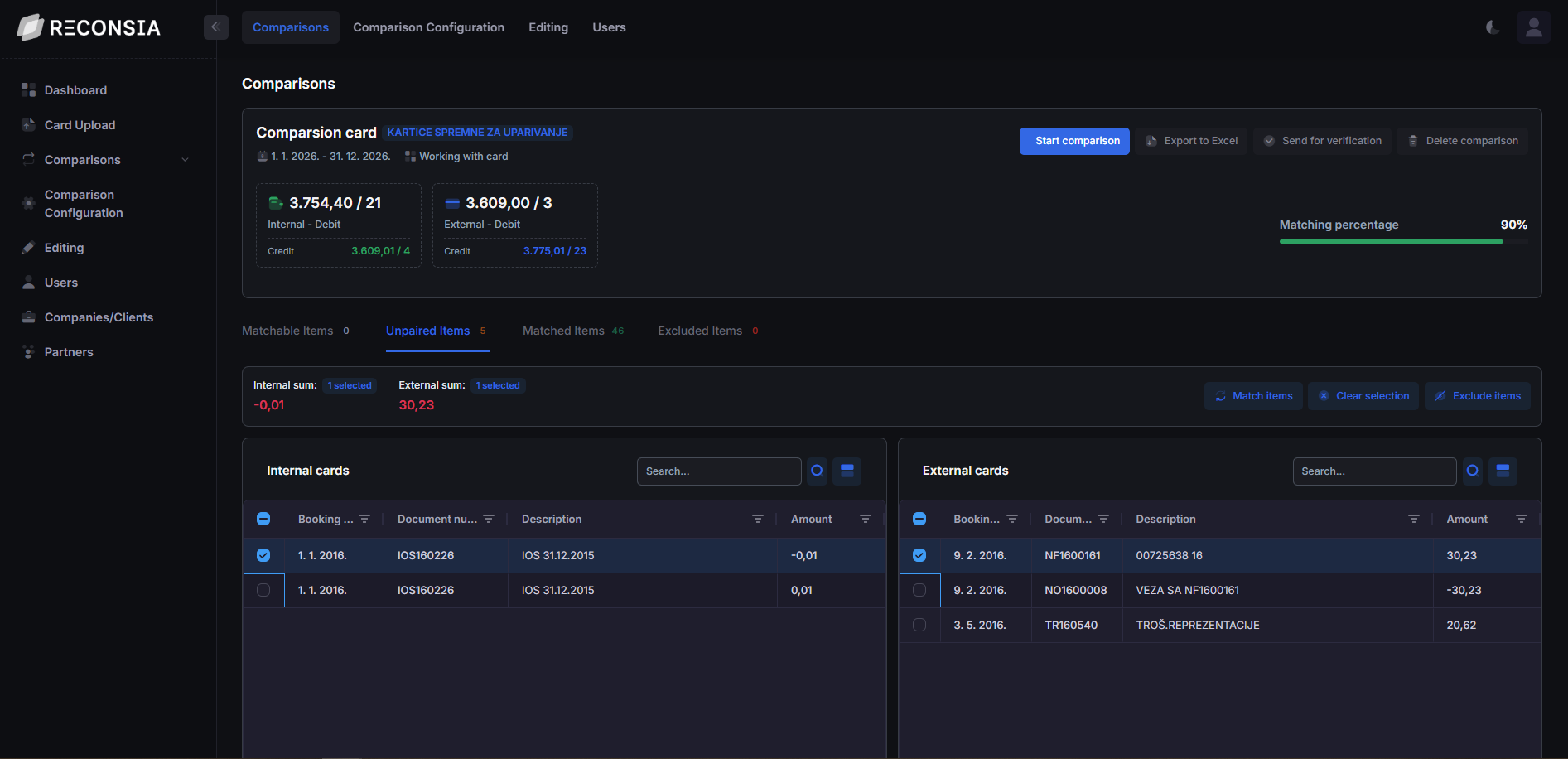This screenshot has width=1568, height=759.
Task: Check the VEZA SA NF1600161 row checkbox
Action: pos(919,590)
